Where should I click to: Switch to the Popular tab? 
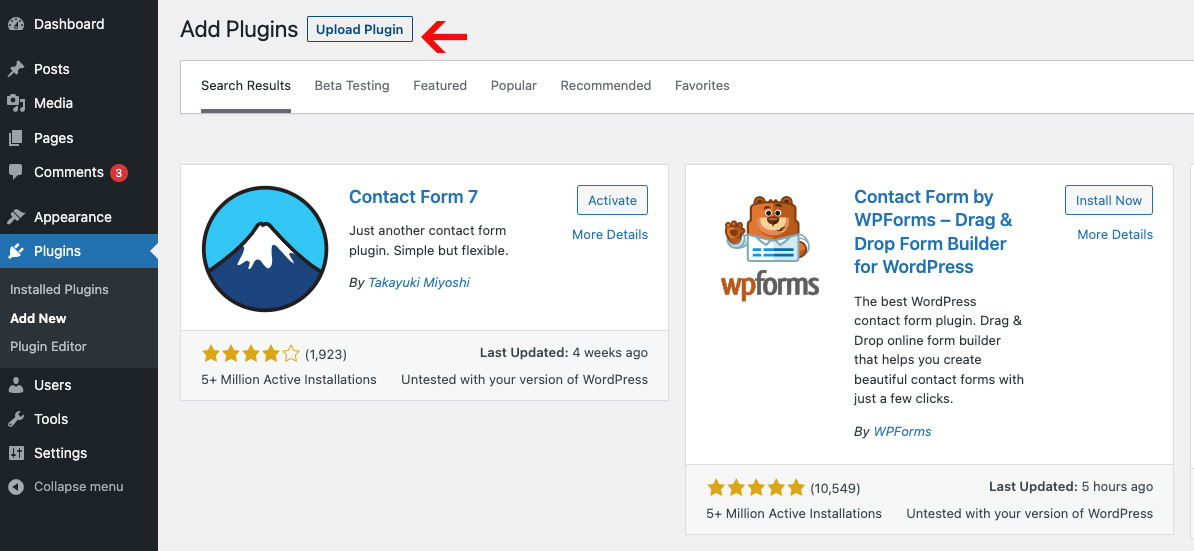[514, 86]
